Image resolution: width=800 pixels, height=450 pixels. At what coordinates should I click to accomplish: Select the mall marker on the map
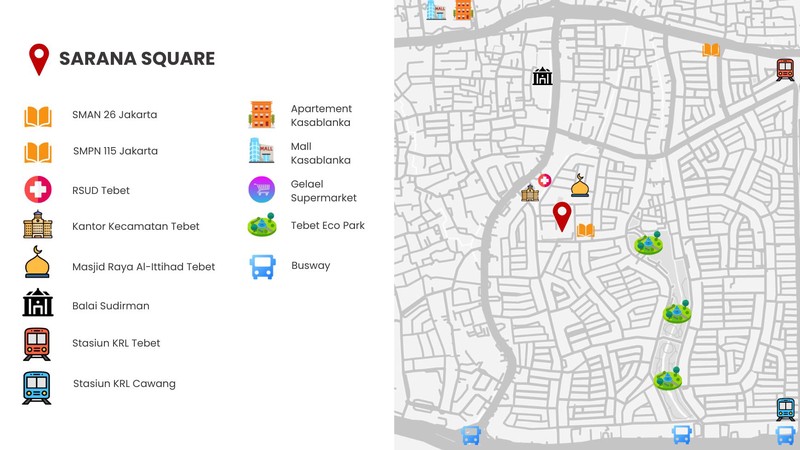[x=436, y=10]
